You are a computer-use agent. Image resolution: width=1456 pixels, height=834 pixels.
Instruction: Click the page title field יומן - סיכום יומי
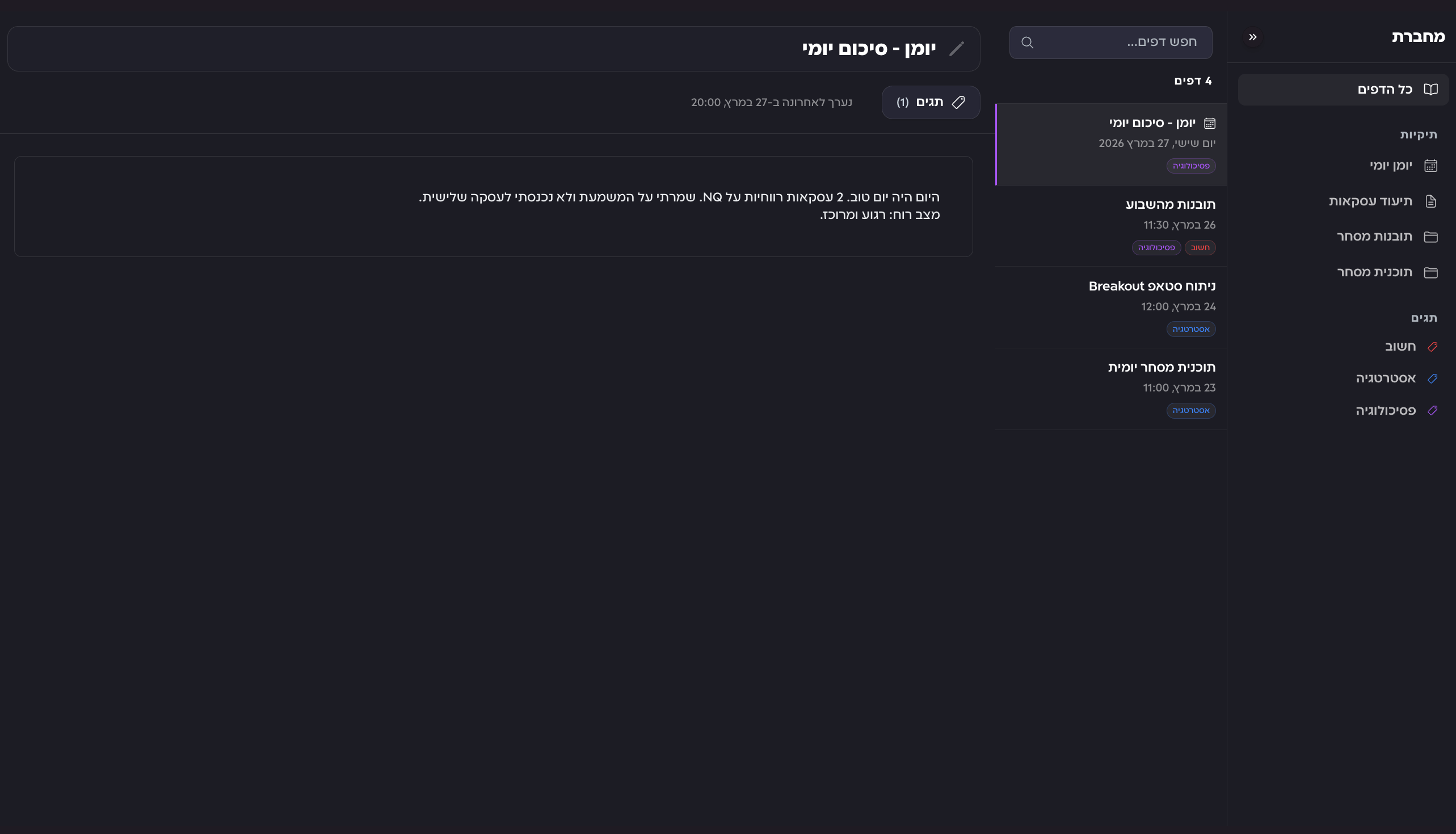[x=868, y=49]
